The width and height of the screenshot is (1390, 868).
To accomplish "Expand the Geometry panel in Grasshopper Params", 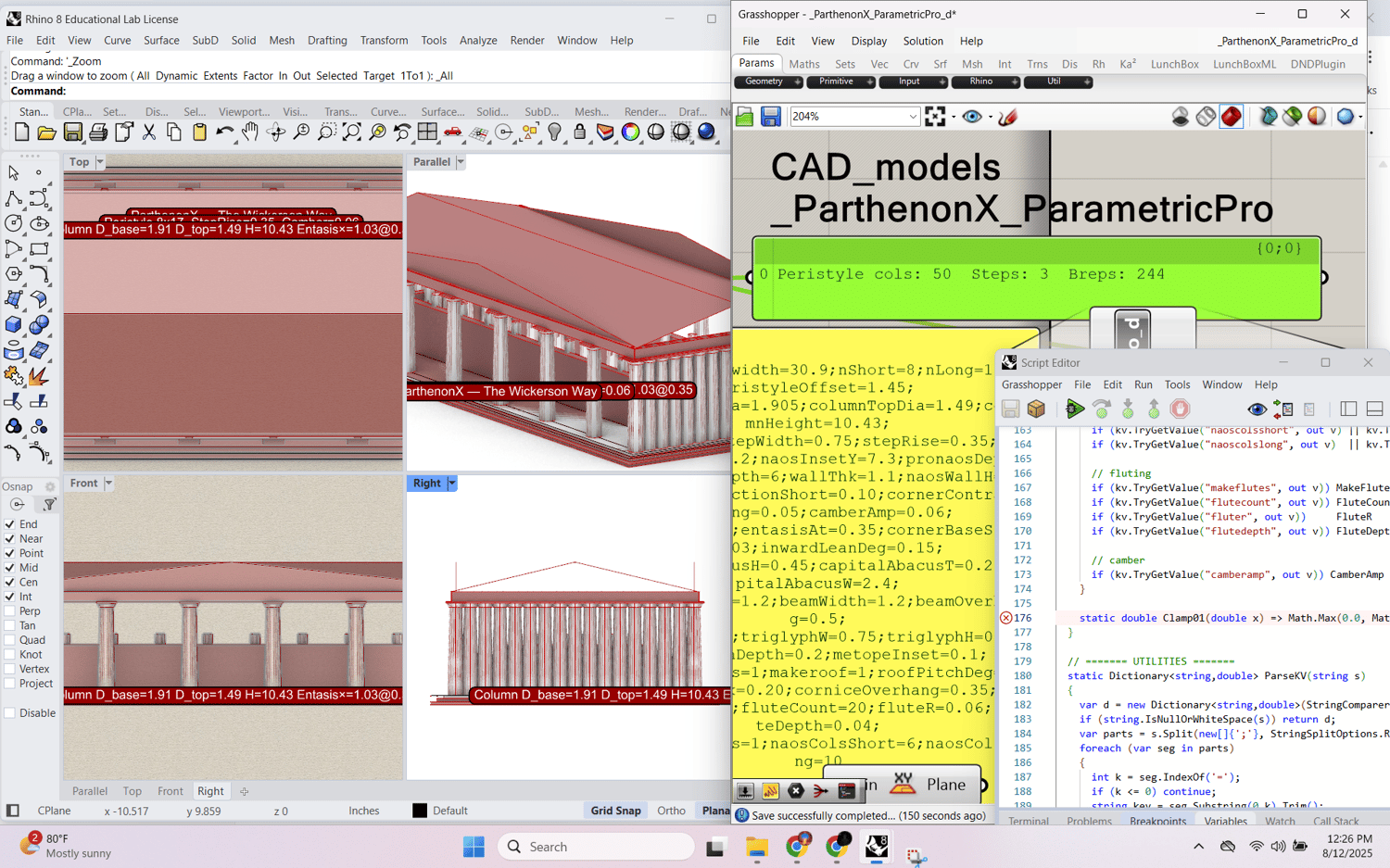I will [768, 82].
